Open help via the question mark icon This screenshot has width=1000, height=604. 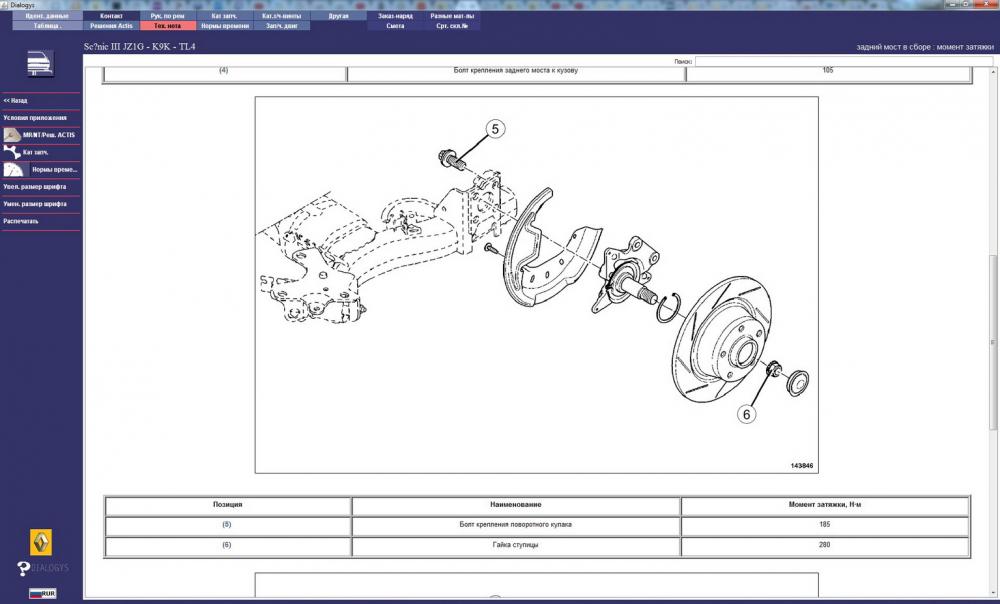point(24,568)
